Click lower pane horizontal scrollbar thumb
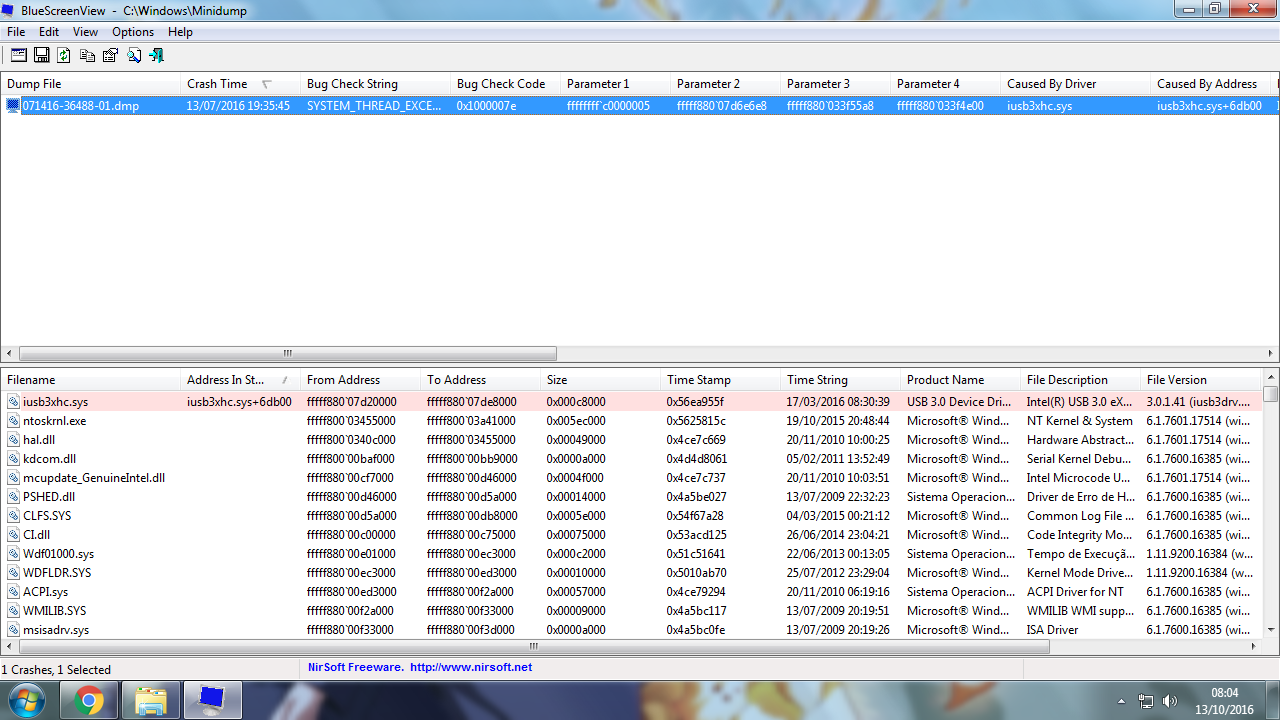This screenshot has width=1280, height=720. click(534, 647)
